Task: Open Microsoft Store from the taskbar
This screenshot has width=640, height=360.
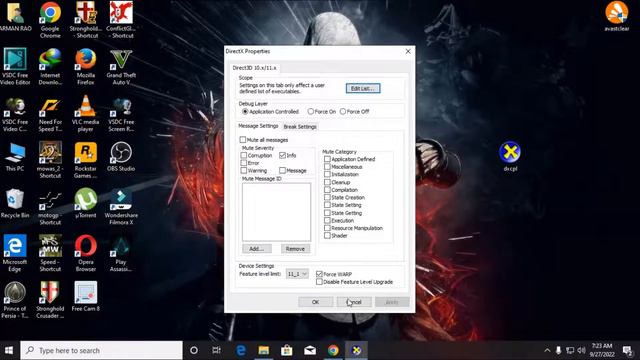Action: [x=287, y=350]
